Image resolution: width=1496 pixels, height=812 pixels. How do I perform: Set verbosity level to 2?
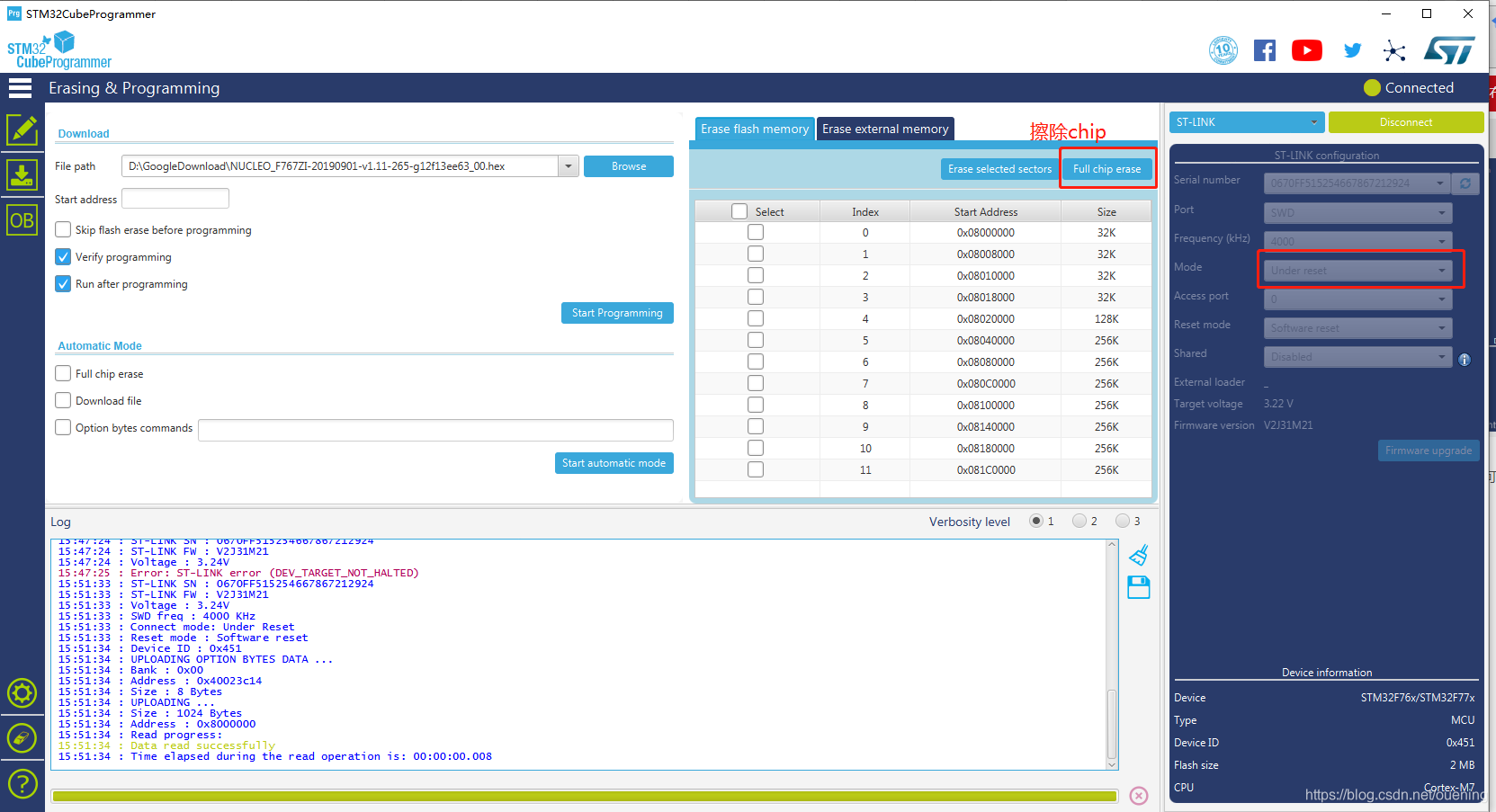[x=1079, y=521]
